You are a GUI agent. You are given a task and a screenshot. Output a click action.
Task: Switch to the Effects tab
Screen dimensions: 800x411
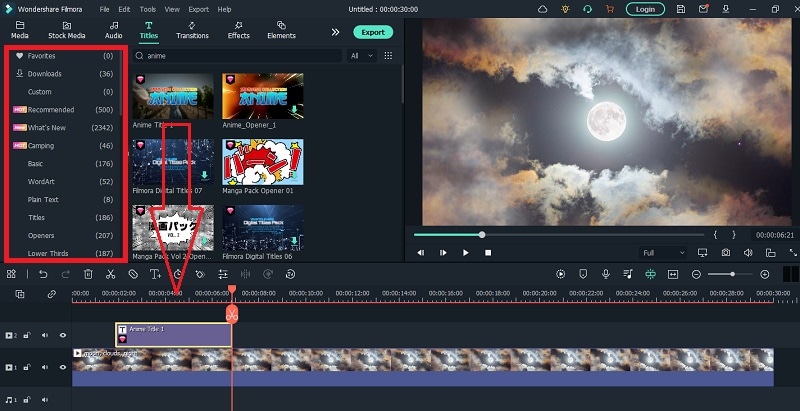[x=238, y=31]
